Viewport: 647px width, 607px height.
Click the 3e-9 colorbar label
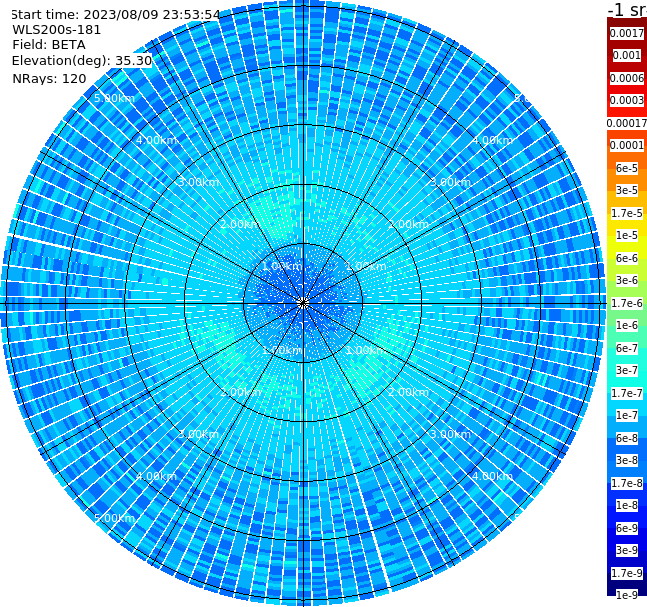click(627, 550)
